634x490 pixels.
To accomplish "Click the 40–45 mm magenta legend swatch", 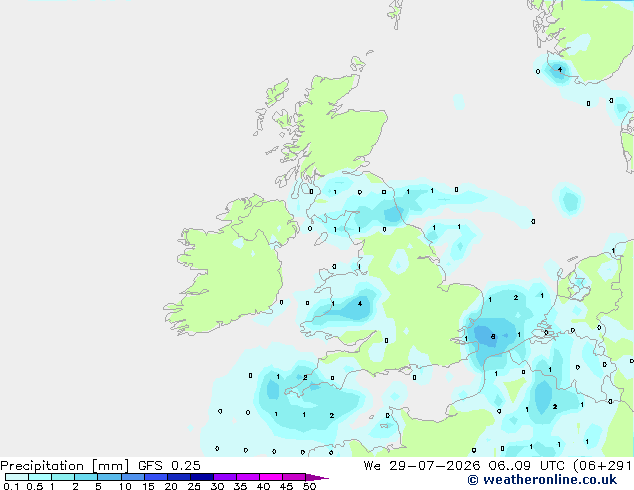I will [271, 477].
